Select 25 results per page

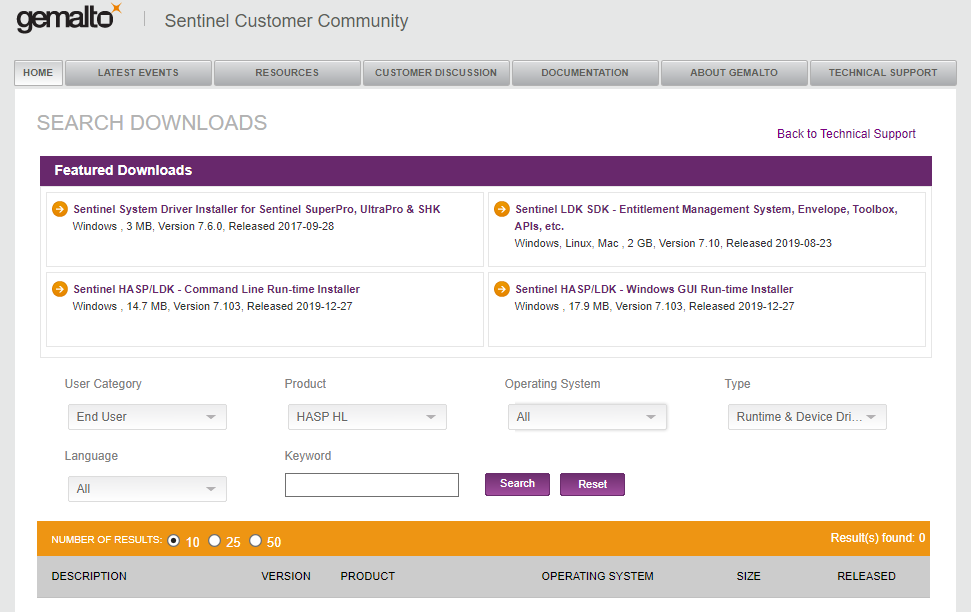coord(214,541)
